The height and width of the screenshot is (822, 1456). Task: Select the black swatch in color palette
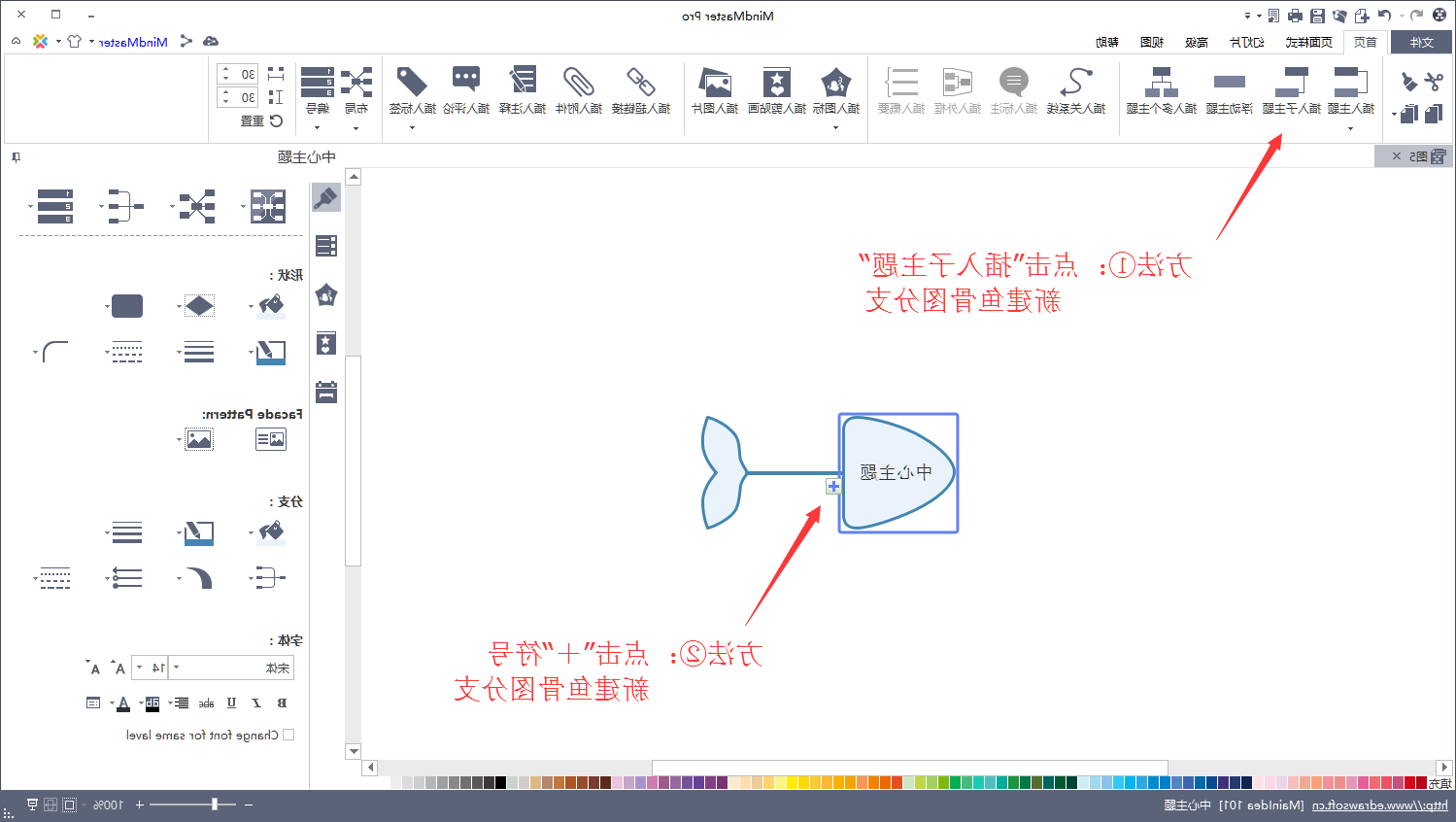point(501,782)
